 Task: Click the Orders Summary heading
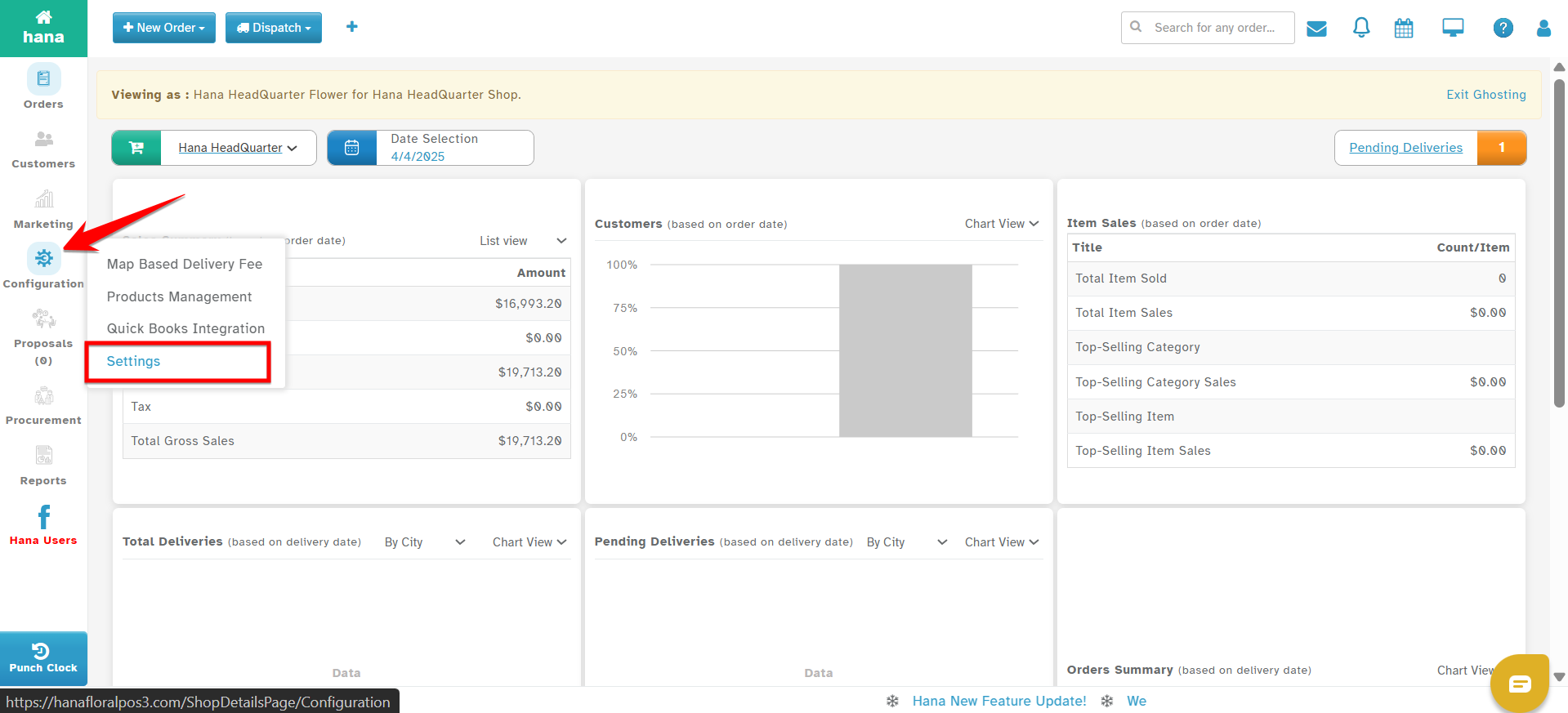(x=1119, y=670)
